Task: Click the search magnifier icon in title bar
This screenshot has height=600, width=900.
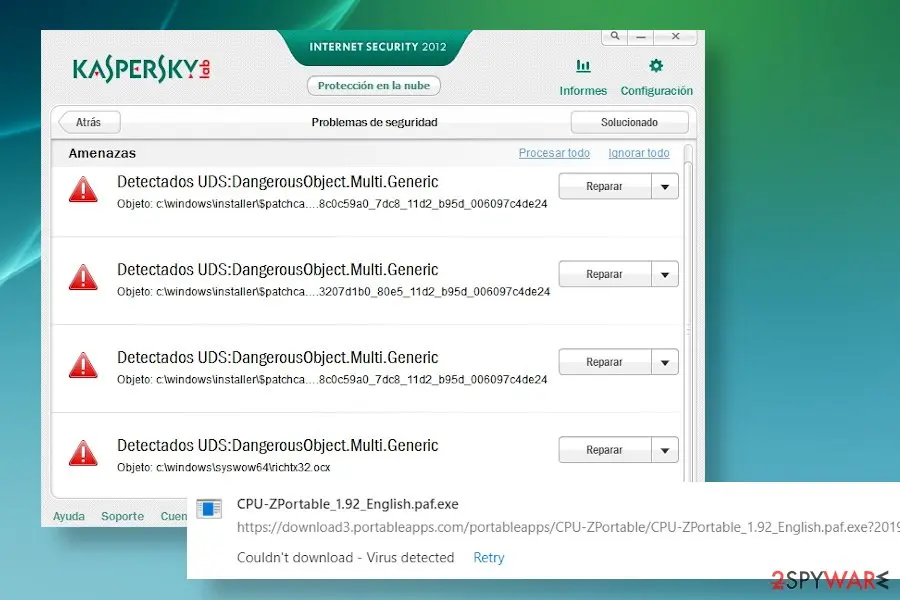Action: [615, 36]
